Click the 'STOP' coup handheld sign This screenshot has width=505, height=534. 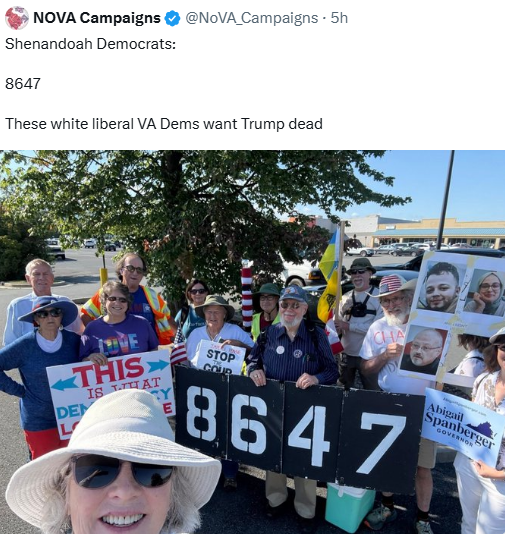pyautogui.click(x=220, y=357)
